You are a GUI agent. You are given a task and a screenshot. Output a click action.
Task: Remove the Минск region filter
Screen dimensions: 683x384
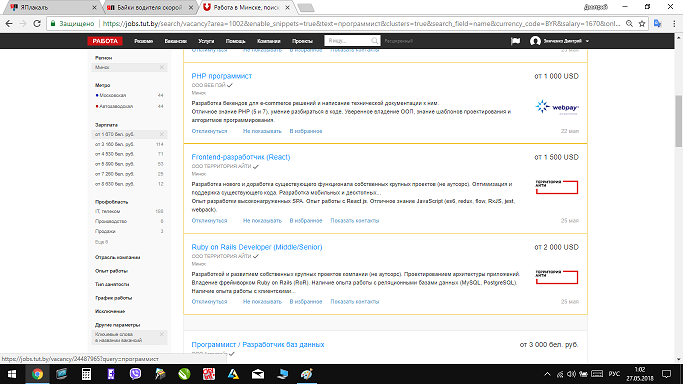(x=162, y=67)
